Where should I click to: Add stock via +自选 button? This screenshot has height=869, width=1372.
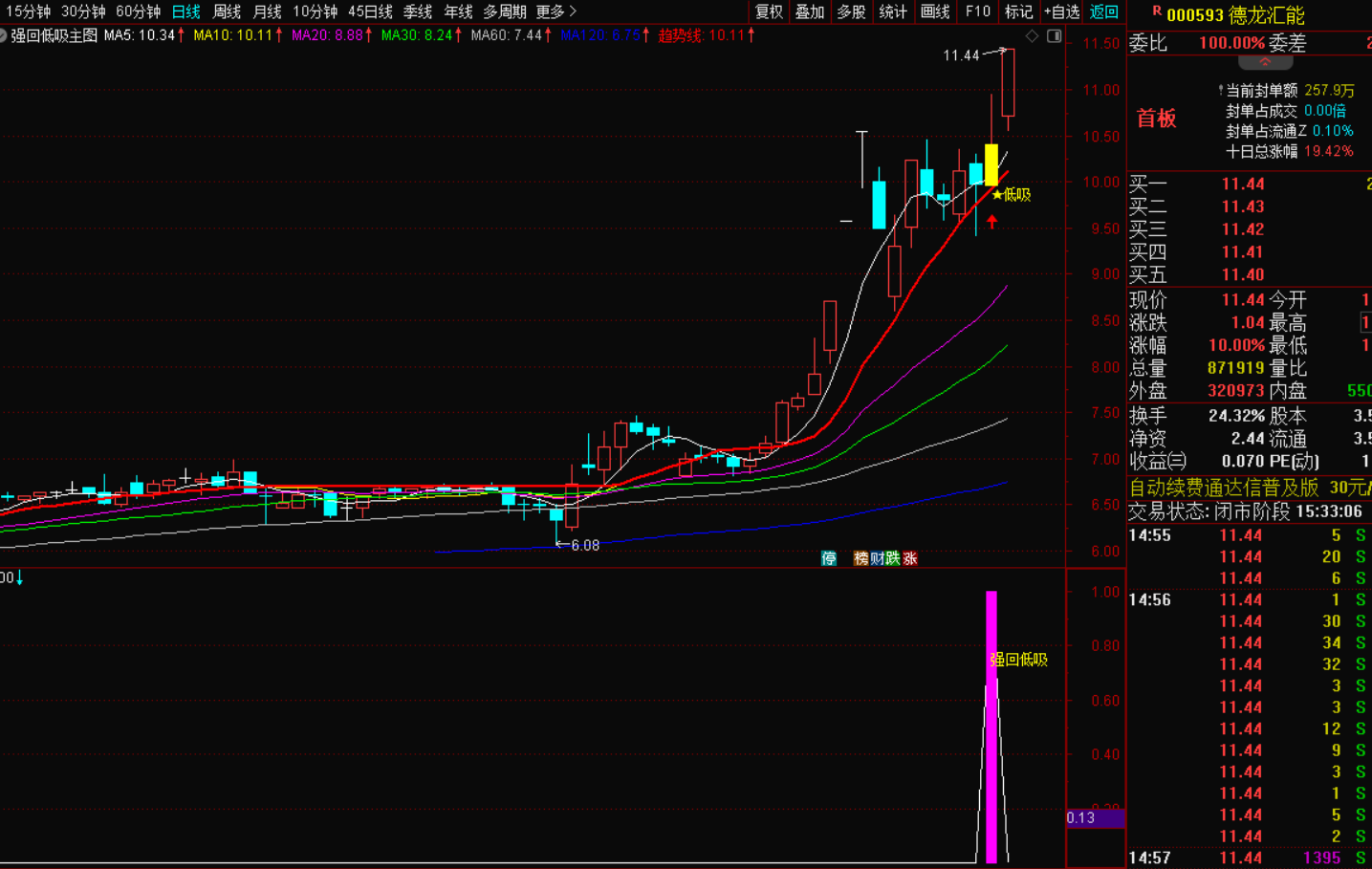[x=1061, y=11]
